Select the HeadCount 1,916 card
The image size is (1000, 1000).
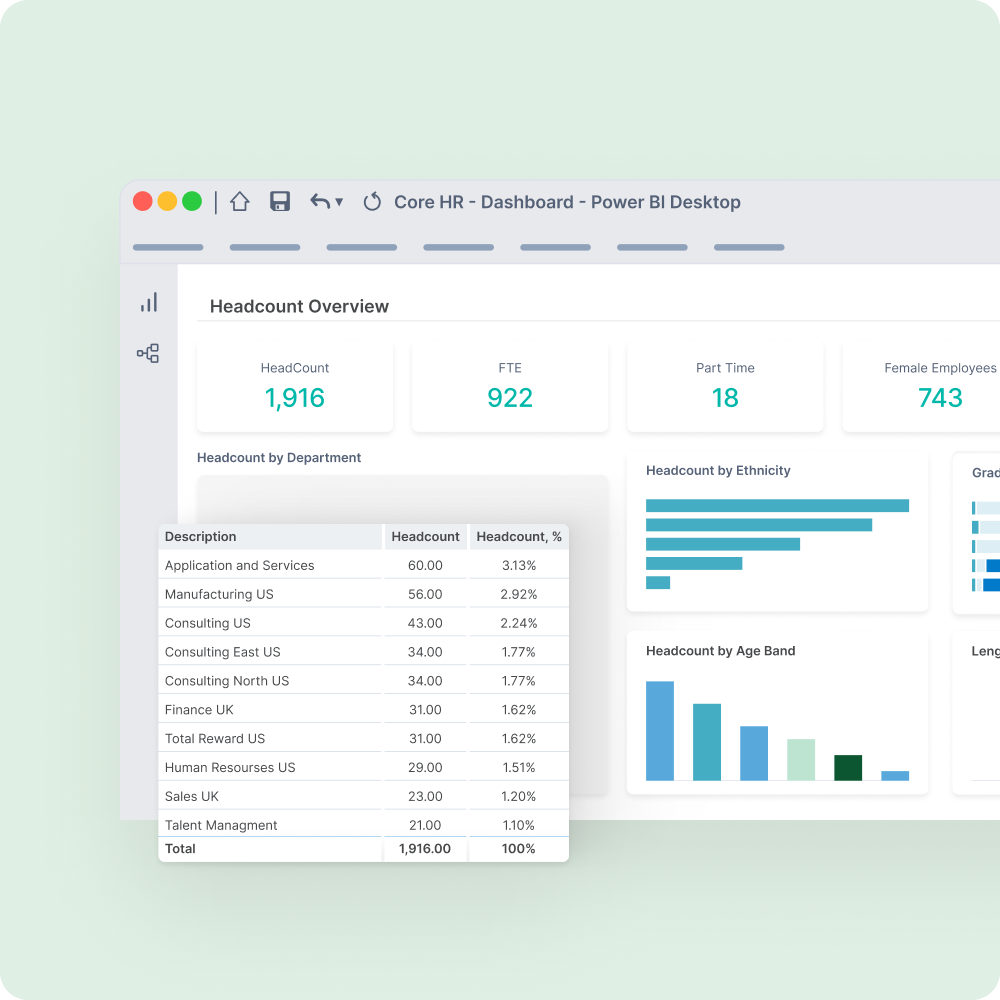pos(295,387)
